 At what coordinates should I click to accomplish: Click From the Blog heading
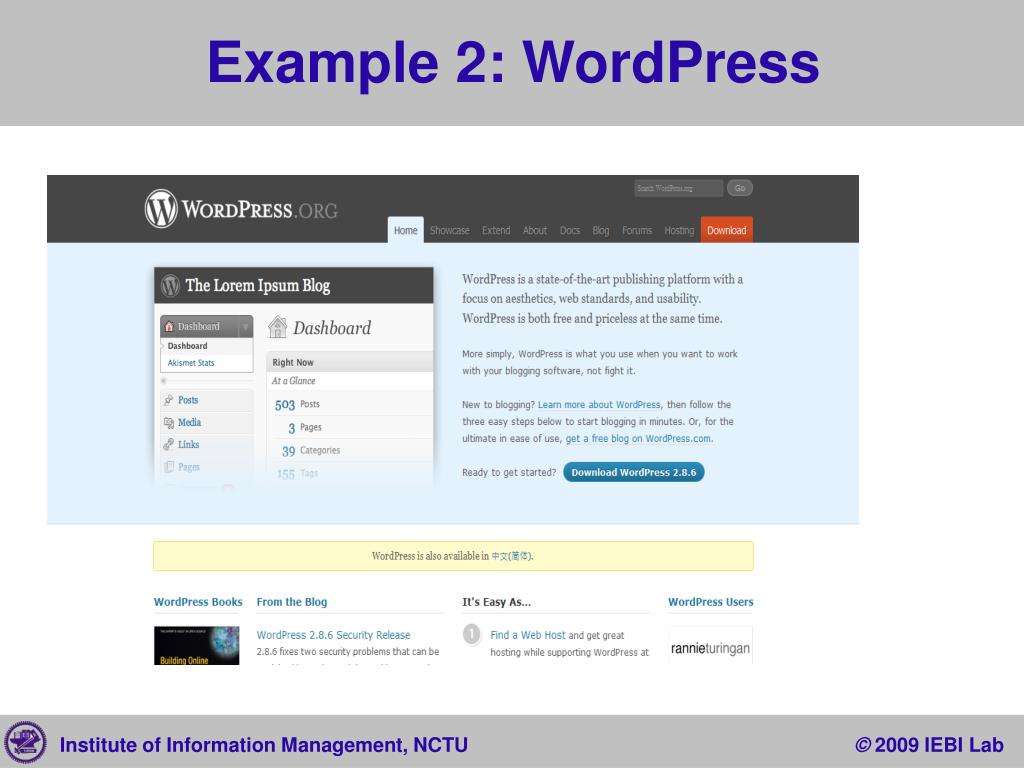[292, 602]
